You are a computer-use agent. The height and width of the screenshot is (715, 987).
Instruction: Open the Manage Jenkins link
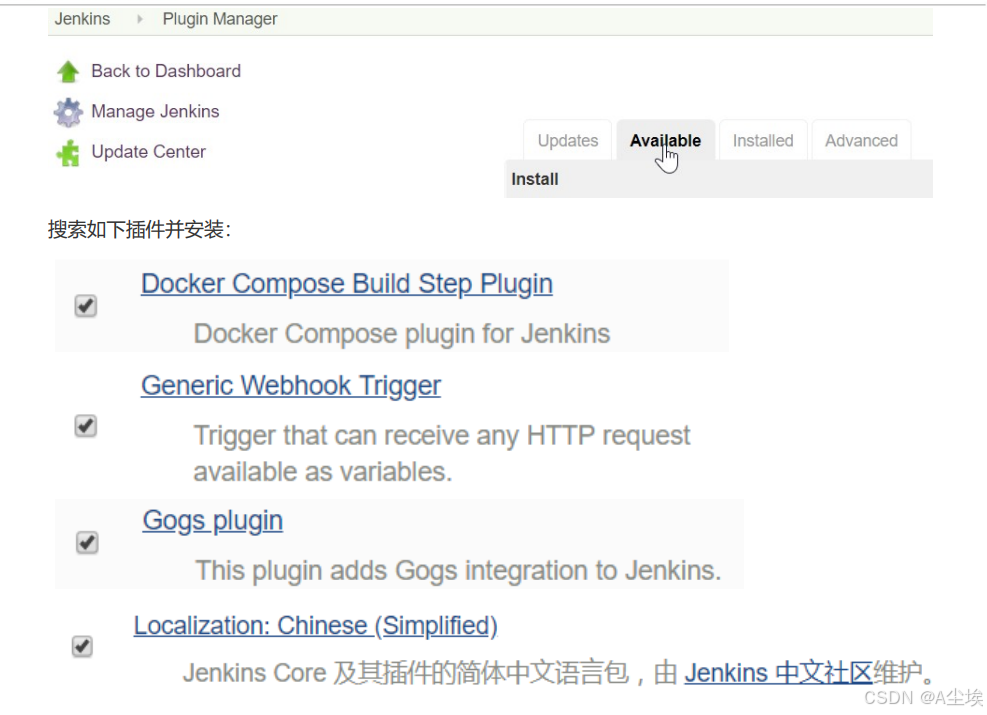click(155, 111)
